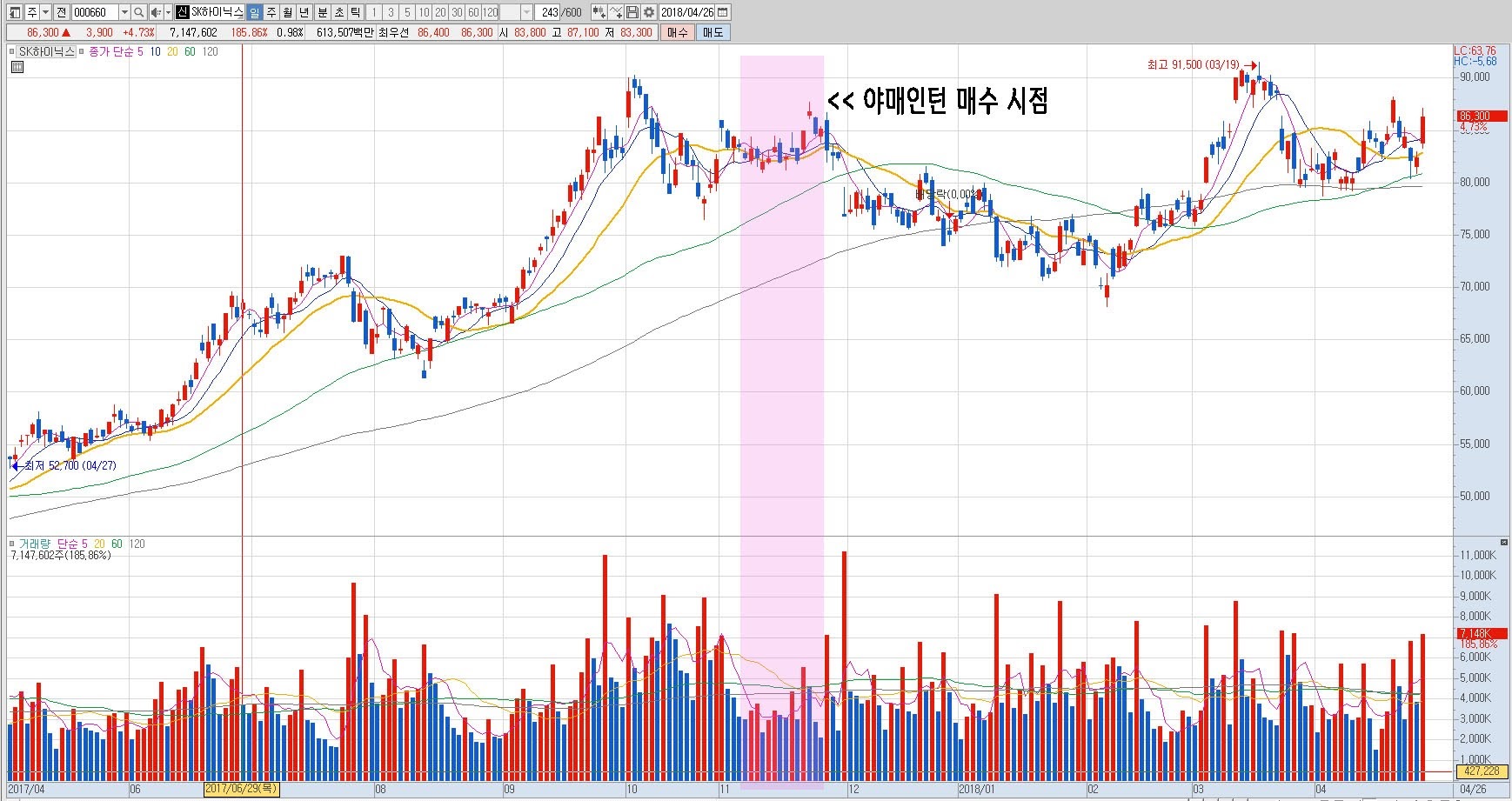Click the 최우선 label in quote bar
1512x801 pixels.
(393, 32)
